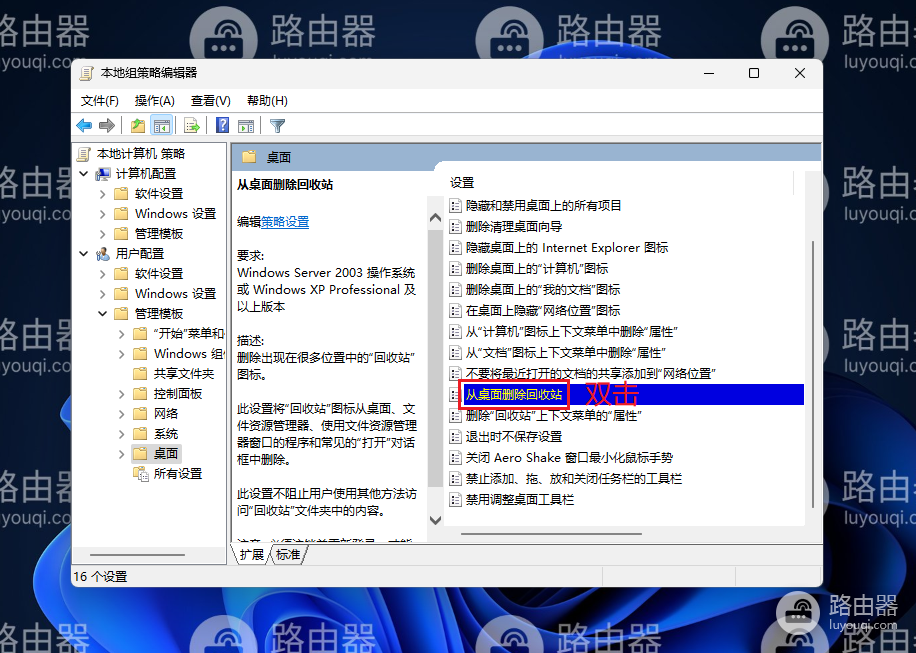Expand 软件设置 under 计算机配置

click(102, 194)
